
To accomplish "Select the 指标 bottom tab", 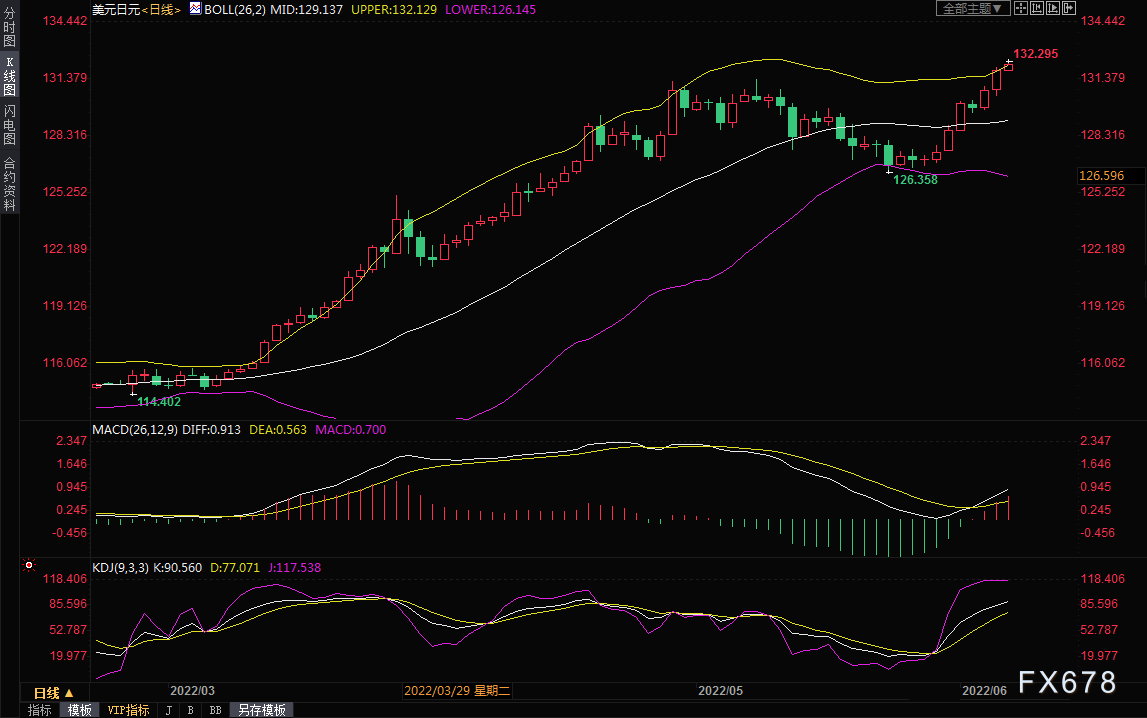I will click(x=40, y=710).
